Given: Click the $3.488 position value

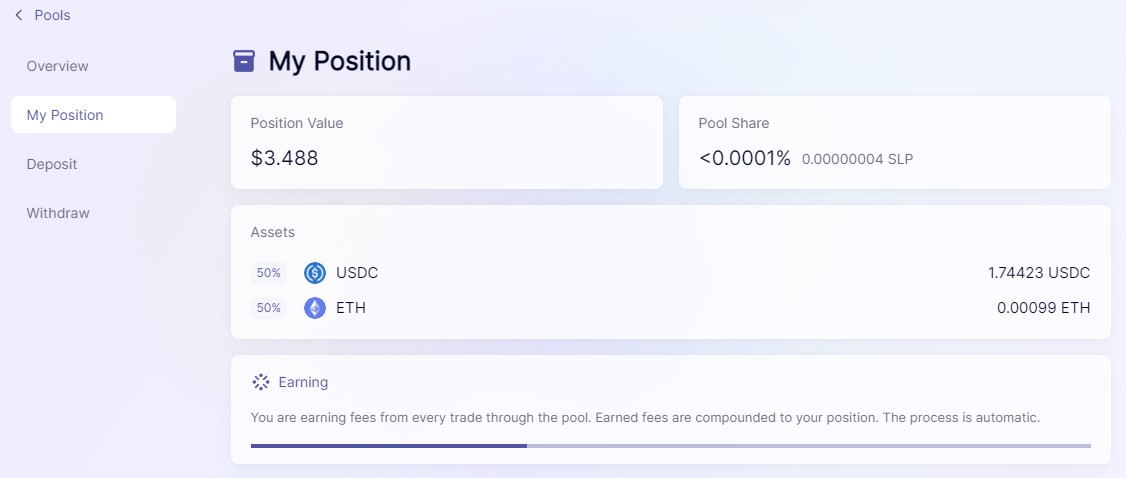Looking at the screenshot, I should tap(284, 158).
